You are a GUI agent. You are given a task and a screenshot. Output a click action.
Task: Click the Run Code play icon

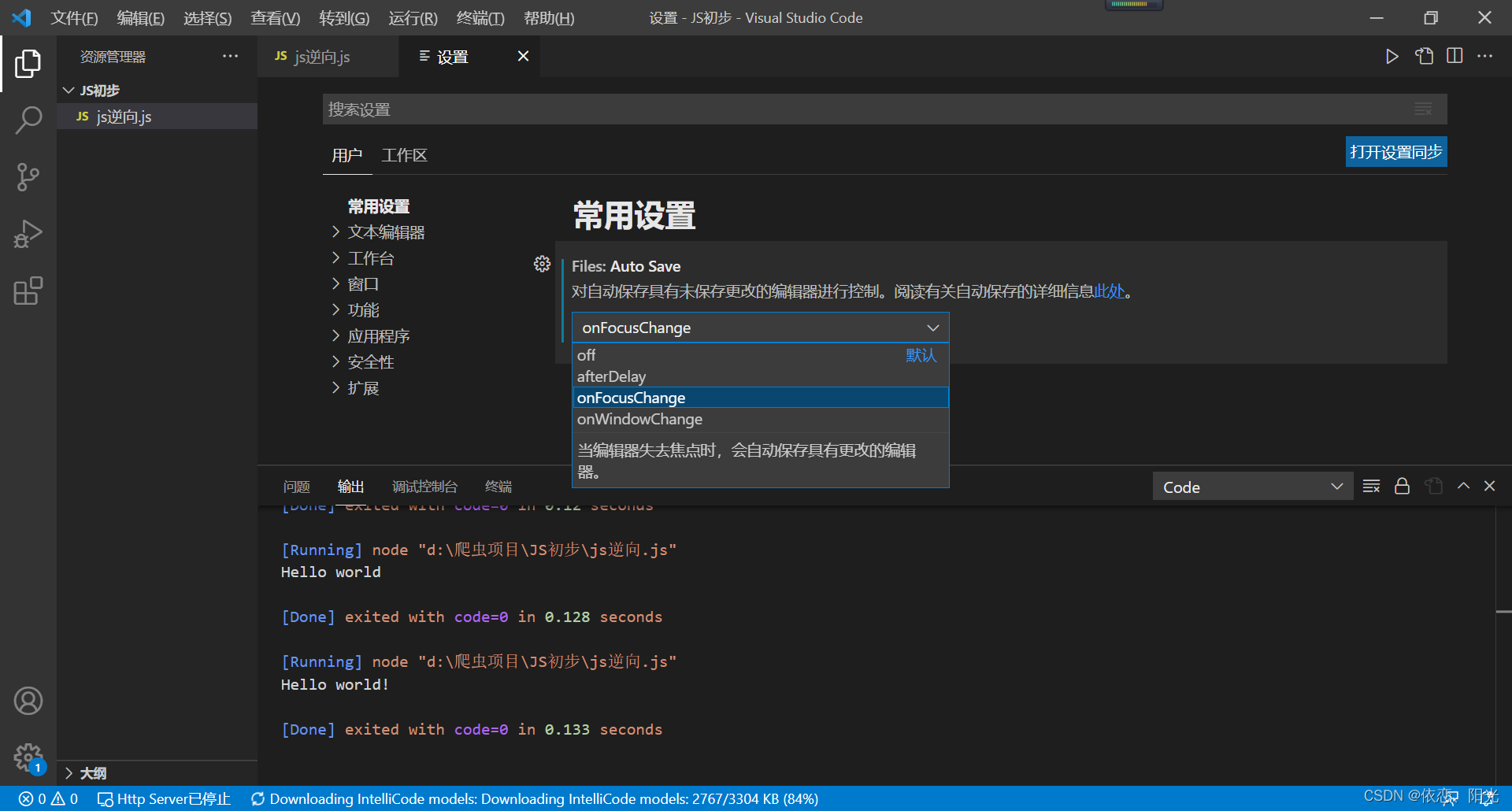tap(1392, 56)
